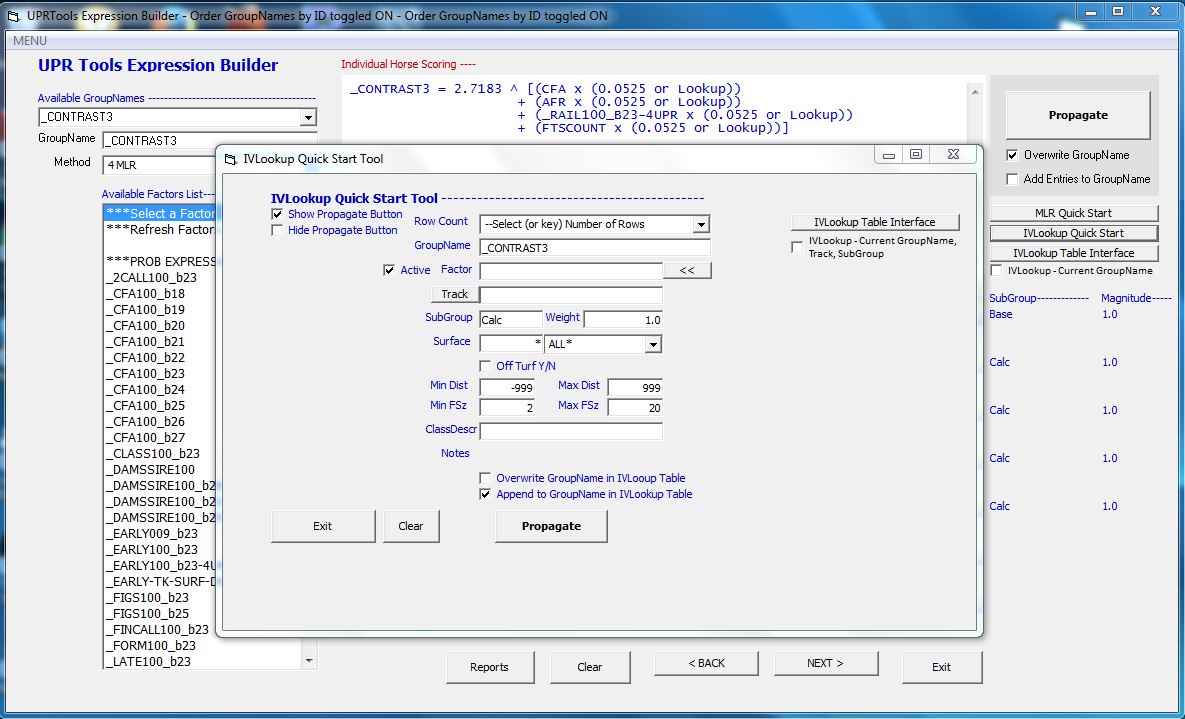Screen dimensions: 1185x719
Task: Open the MENU menu
Action: click(x=29, y=41)
